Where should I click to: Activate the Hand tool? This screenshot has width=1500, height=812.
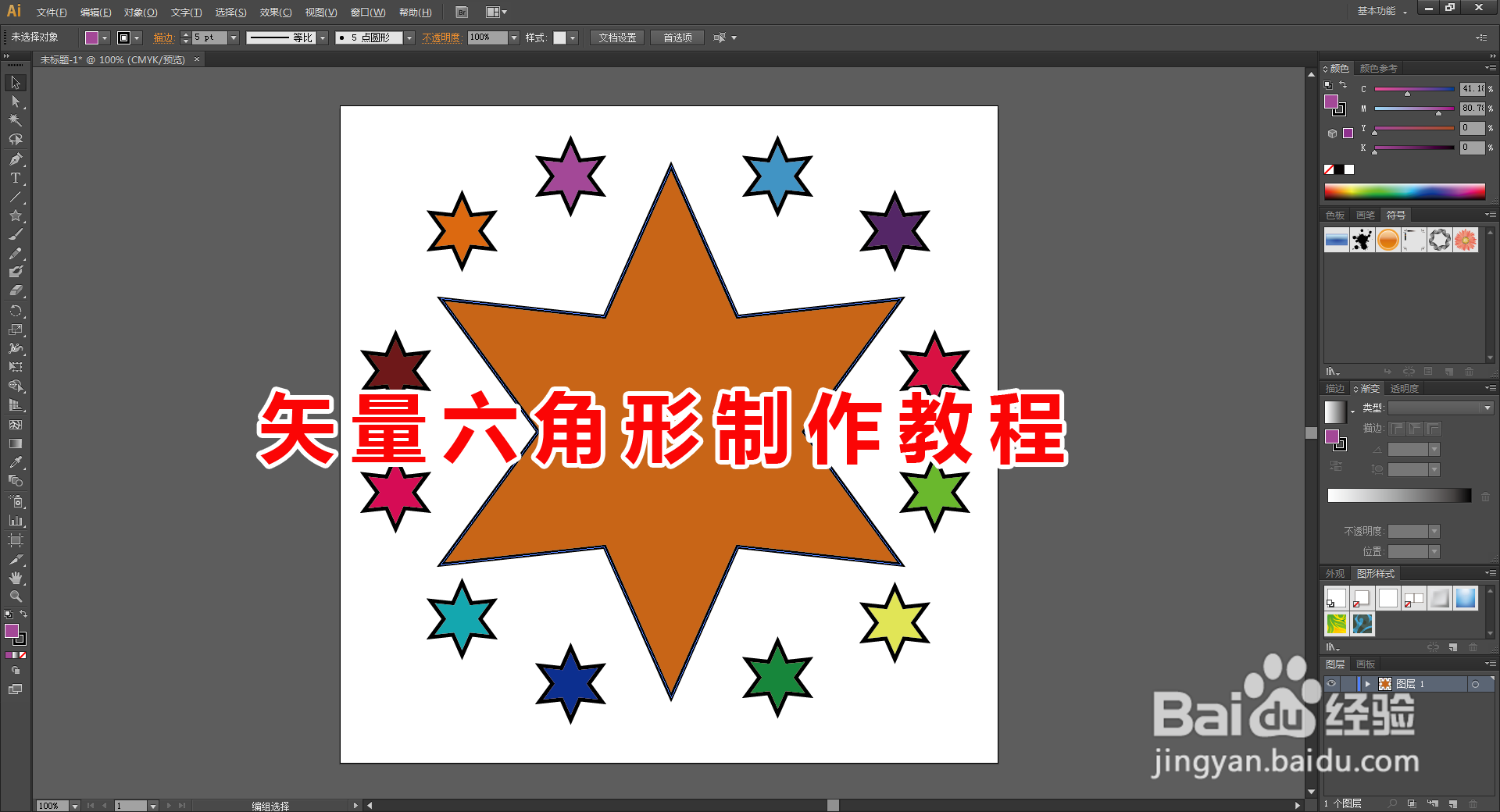point(16,579)
